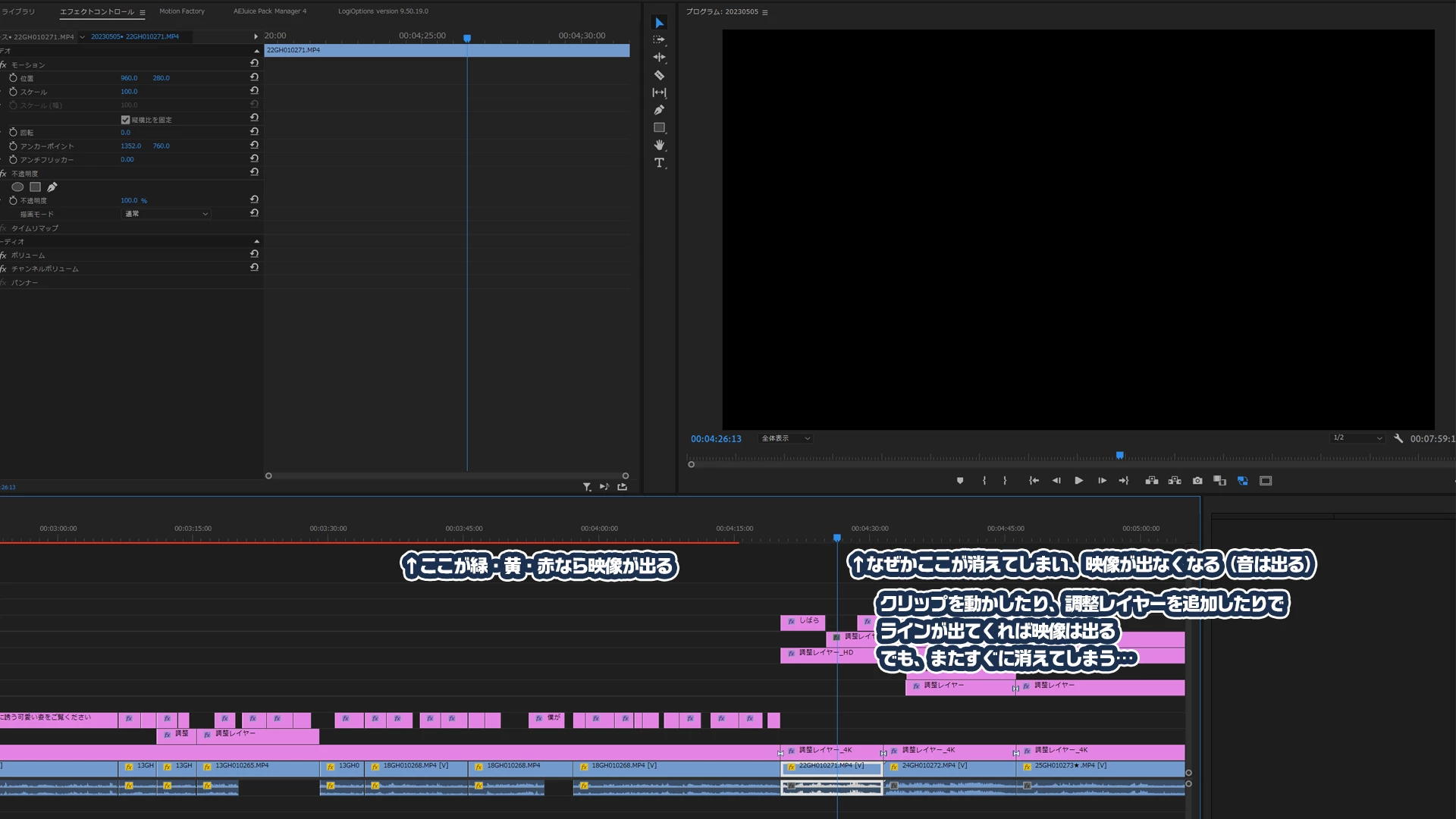Image resolution: width=1456 pixels, height=819 pixels.
Task: Open the 描画モード blend mode dropdown
Action: point(166,215)
